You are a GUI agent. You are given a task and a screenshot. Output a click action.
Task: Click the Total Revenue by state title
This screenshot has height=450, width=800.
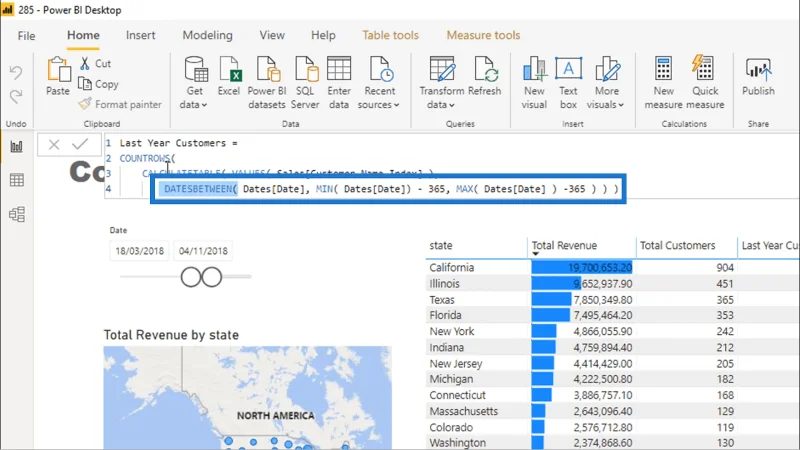click(x=171, y=335)
